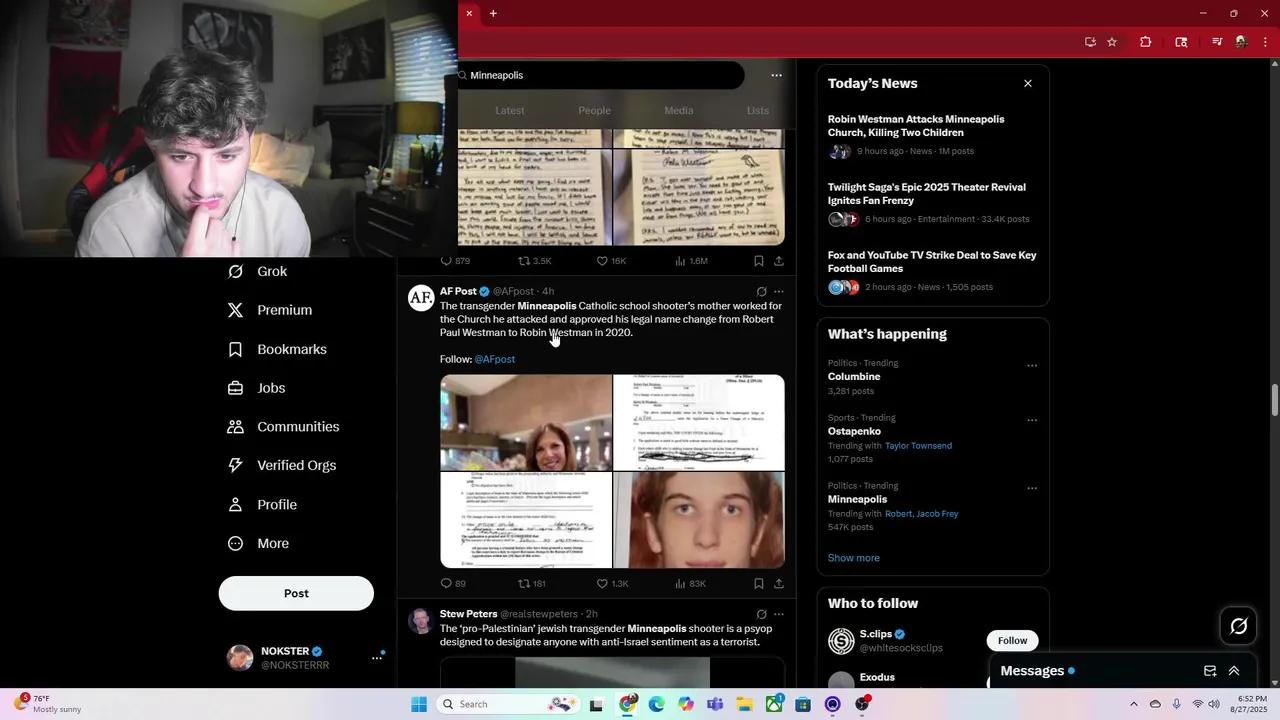Repost AF Post tweet with 181 reposts
Image resolution: width=1280 pixels, height=720 pixels.
[x=532, y=583]
